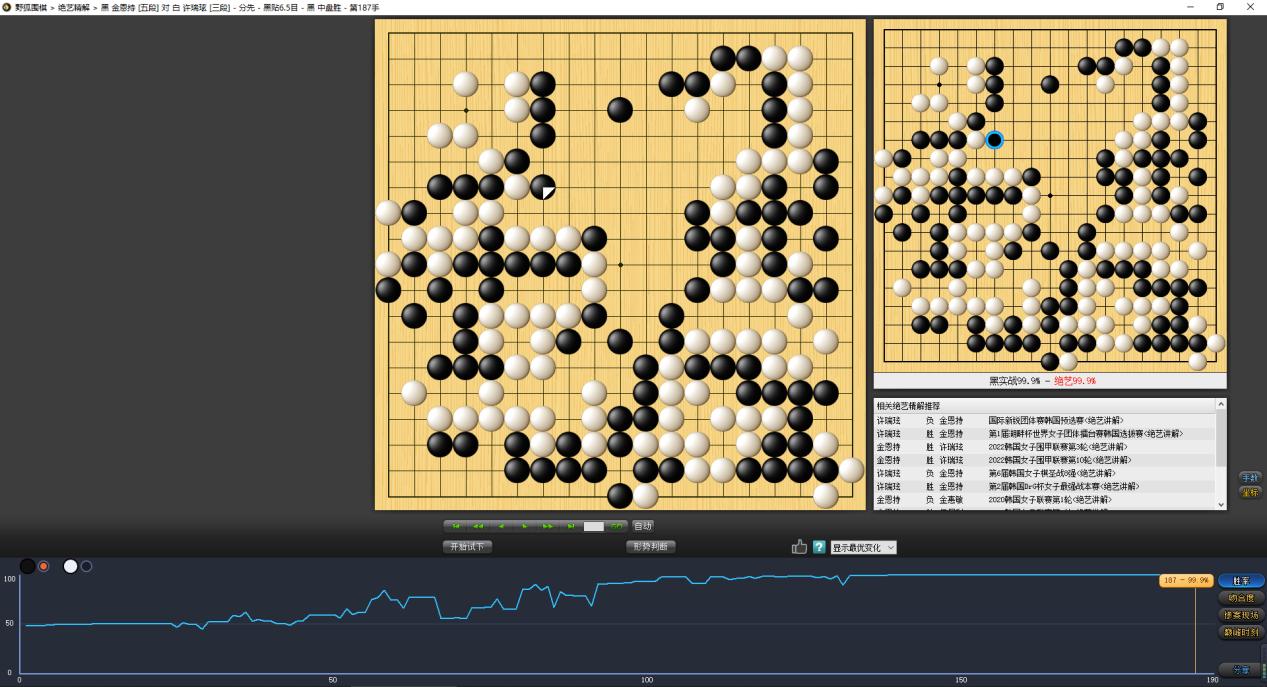
Task: Step back one move
Action: tap(502, 526)
